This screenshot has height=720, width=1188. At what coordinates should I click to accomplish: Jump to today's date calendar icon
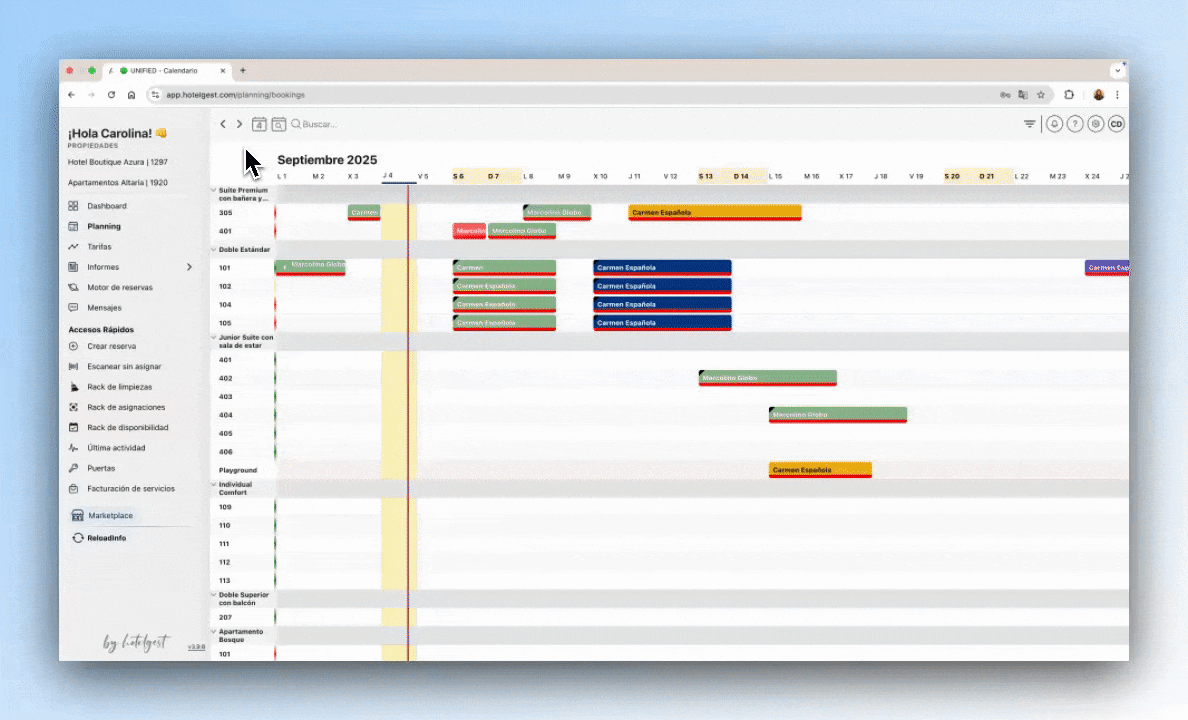[259, 124]
